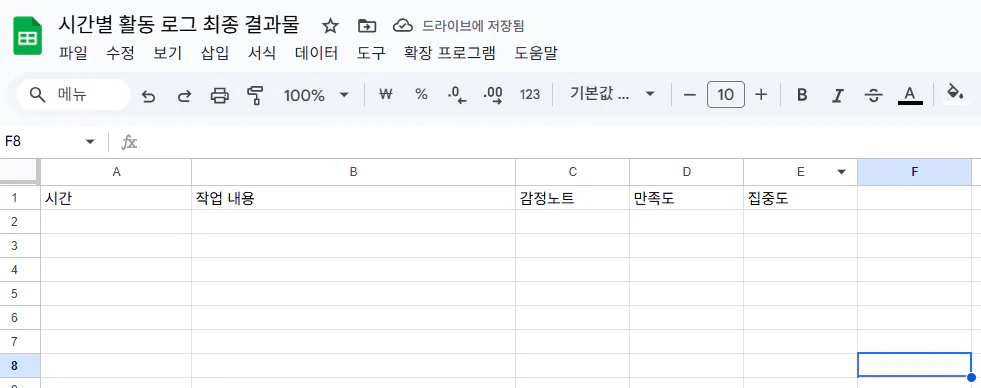Open the 기본값 font dropdown
Viewport: 981px width, 388px height.
click(611, 94)
